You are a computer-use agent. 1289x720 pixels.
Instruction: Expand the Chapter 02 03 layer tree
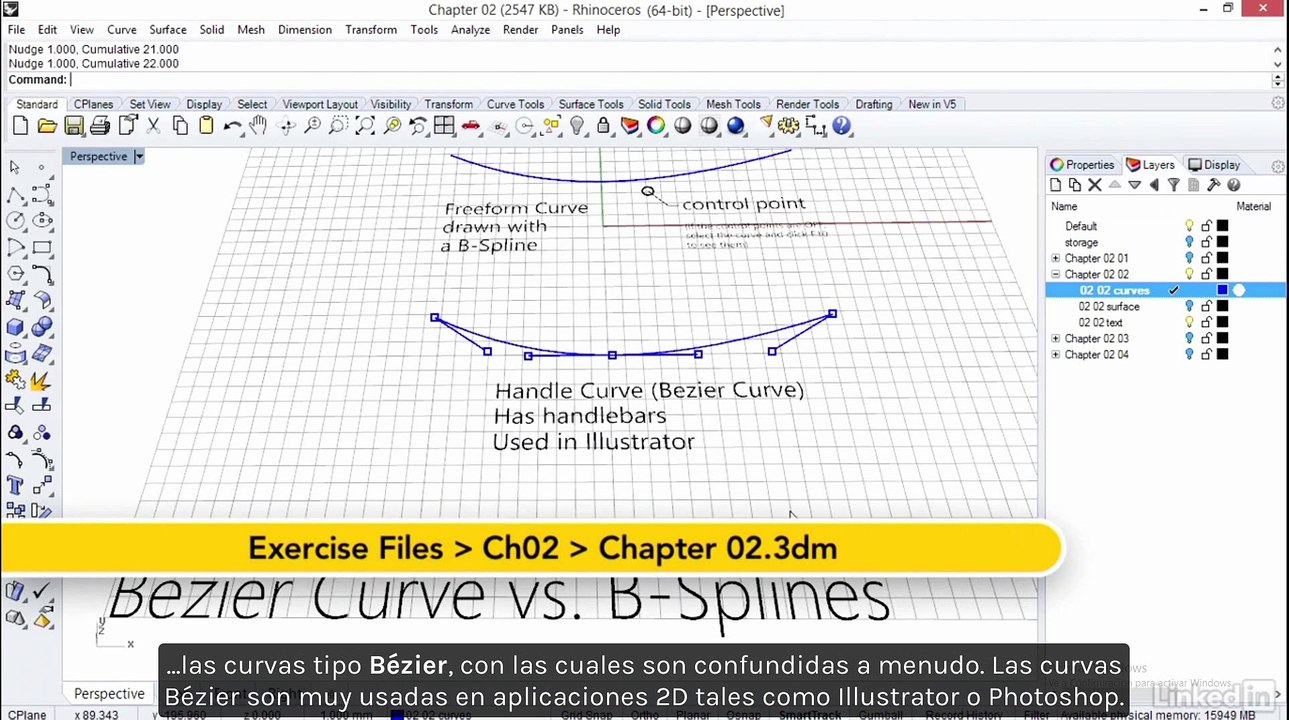1056,338
